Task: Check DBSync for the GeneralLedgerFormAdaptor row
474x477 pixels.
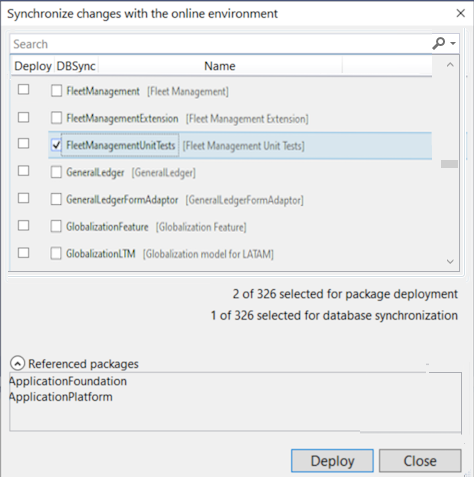Action: [x=56, y=199]
